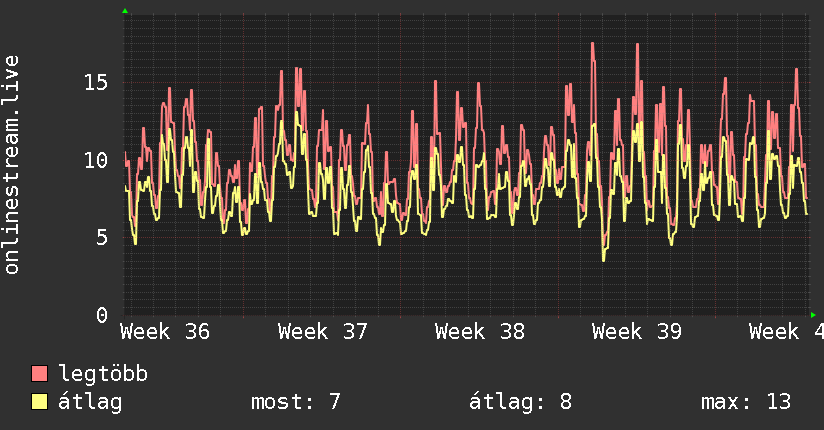The width and height of the screenshot is (824, 430).
Task: Click the Week 36 axis label
Action: pos(165,332)
